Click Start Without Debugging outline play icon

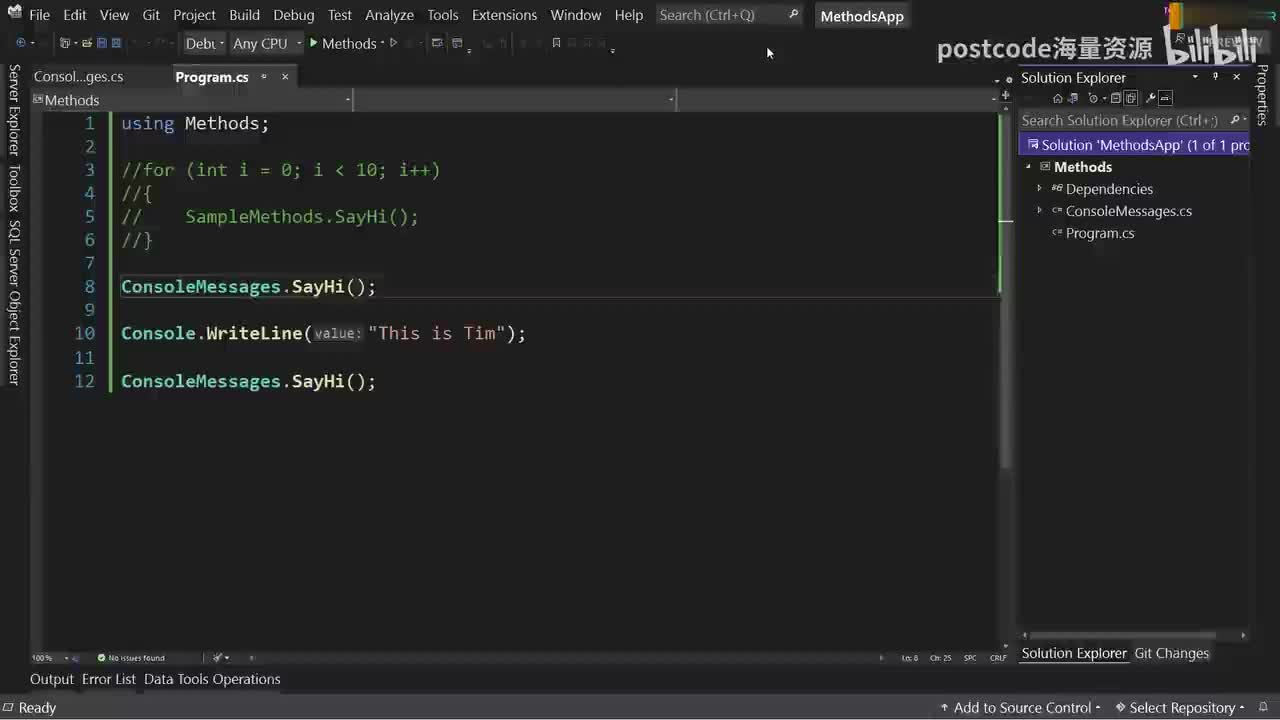393,43
